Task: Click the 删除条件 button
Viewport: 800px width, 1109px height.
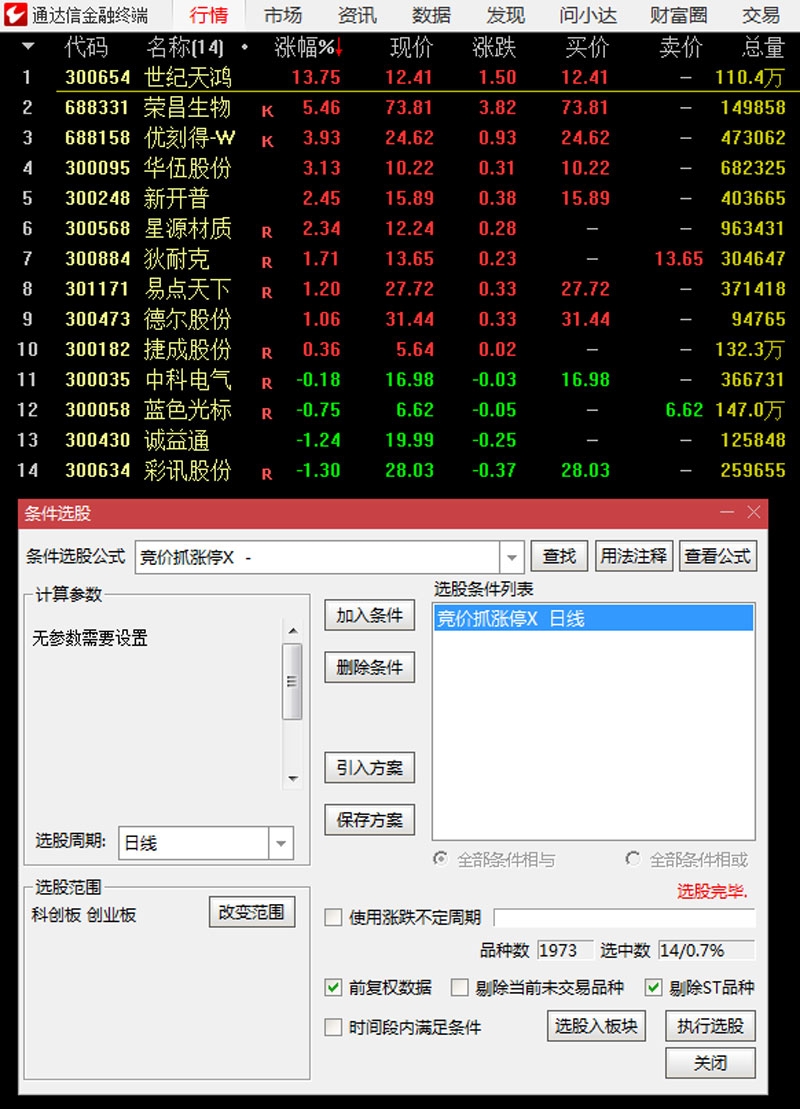Action: click(369, 667)
